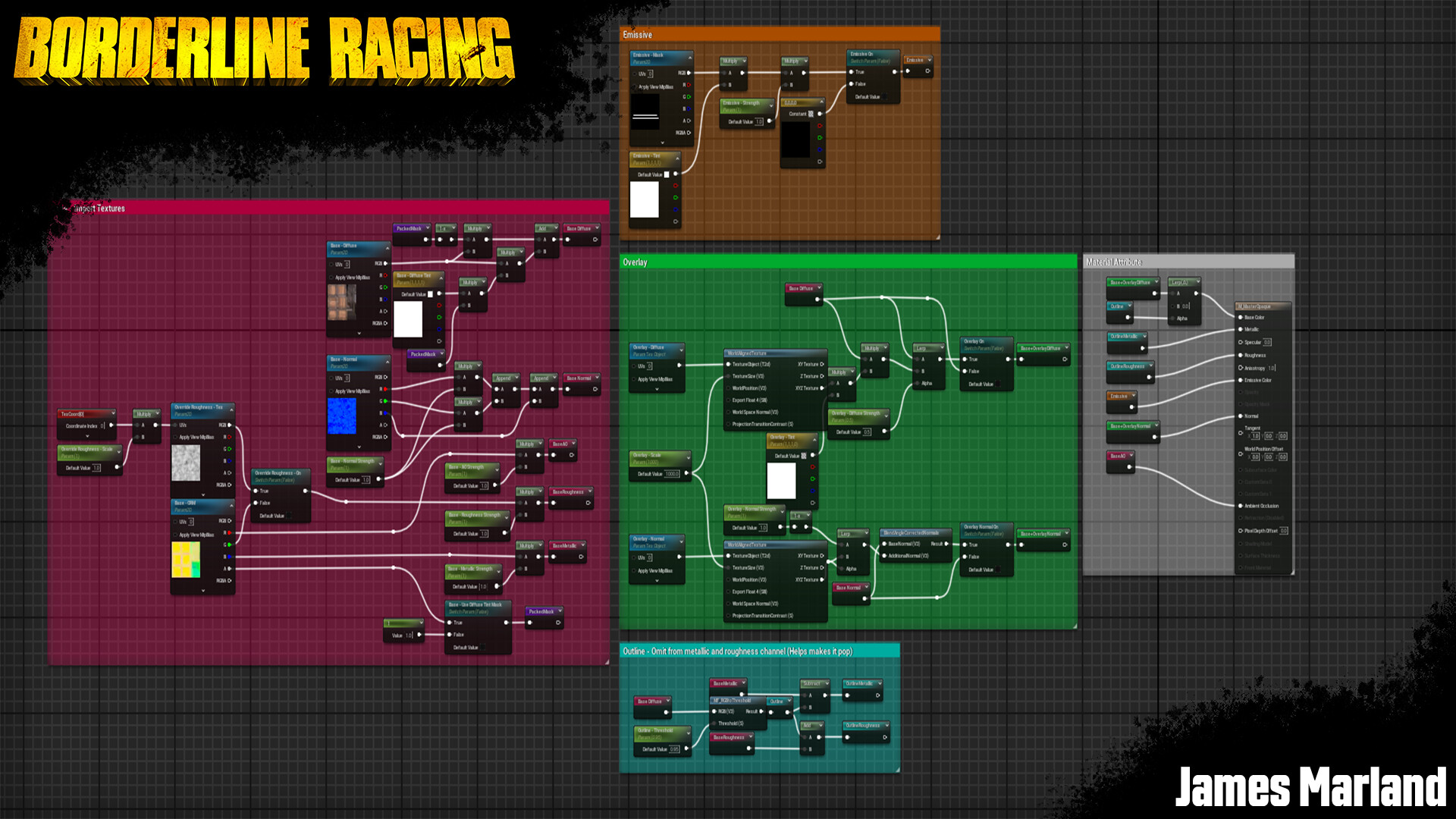Open the Base Diffuse named reroute dropdown in Overlay
This screenshot has width=1456, height=819.
point(818,288)
